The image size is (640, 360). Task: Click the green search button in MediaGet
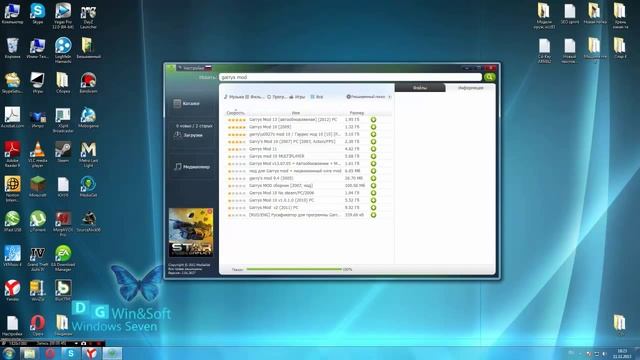(x=489, y=77)
